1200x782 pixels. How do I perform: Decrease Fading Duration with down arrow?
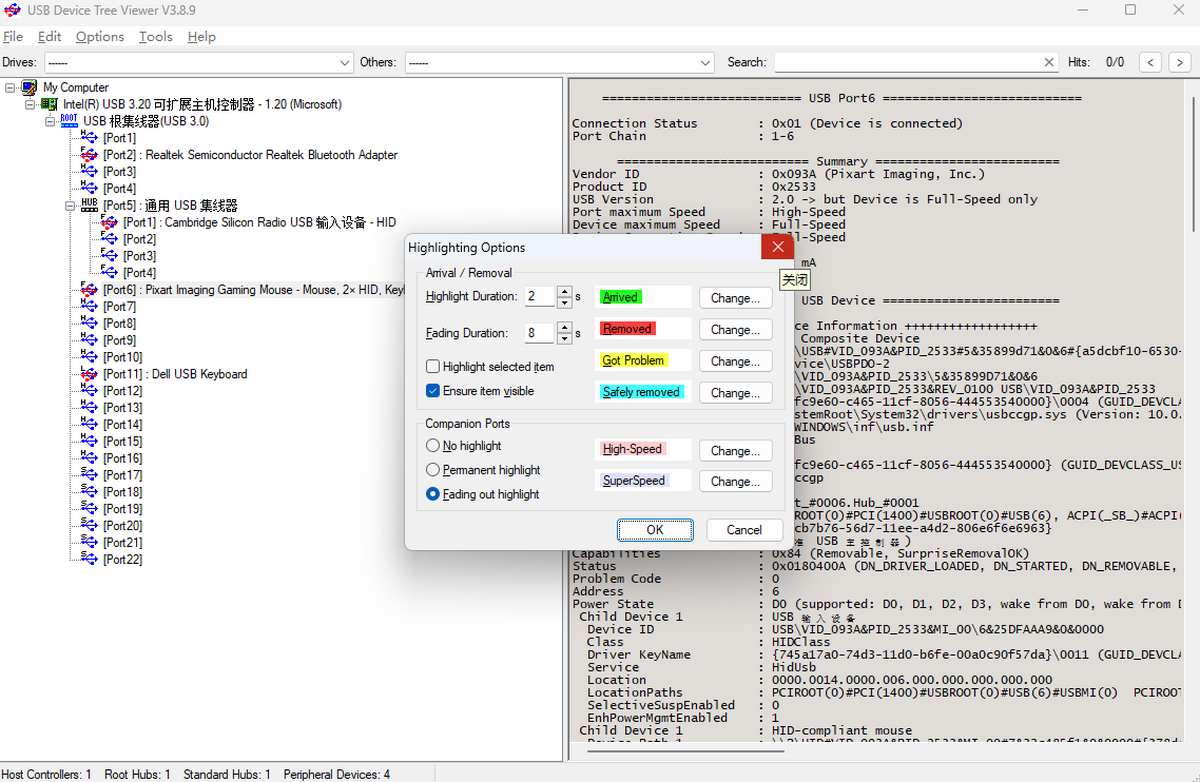[564, 338]
